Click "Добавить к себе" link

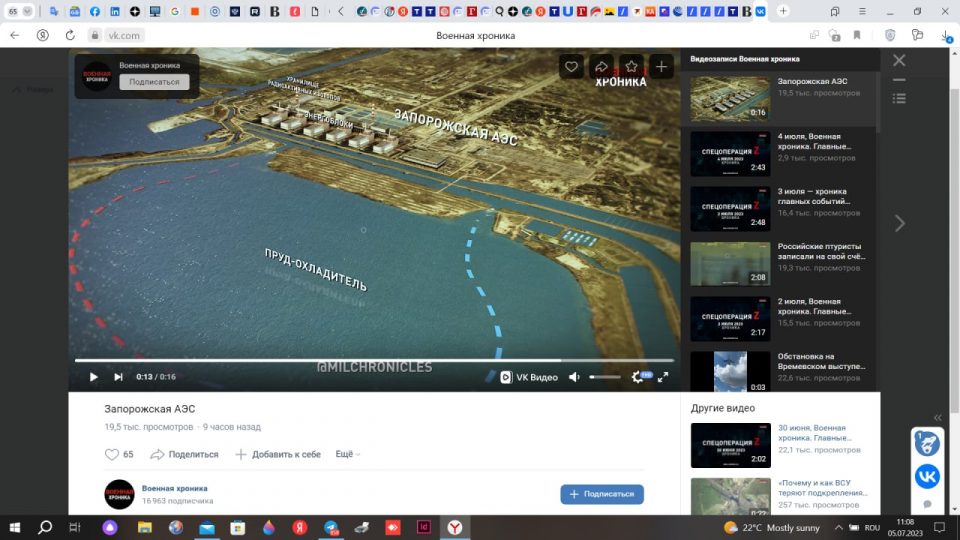point(278,454)
